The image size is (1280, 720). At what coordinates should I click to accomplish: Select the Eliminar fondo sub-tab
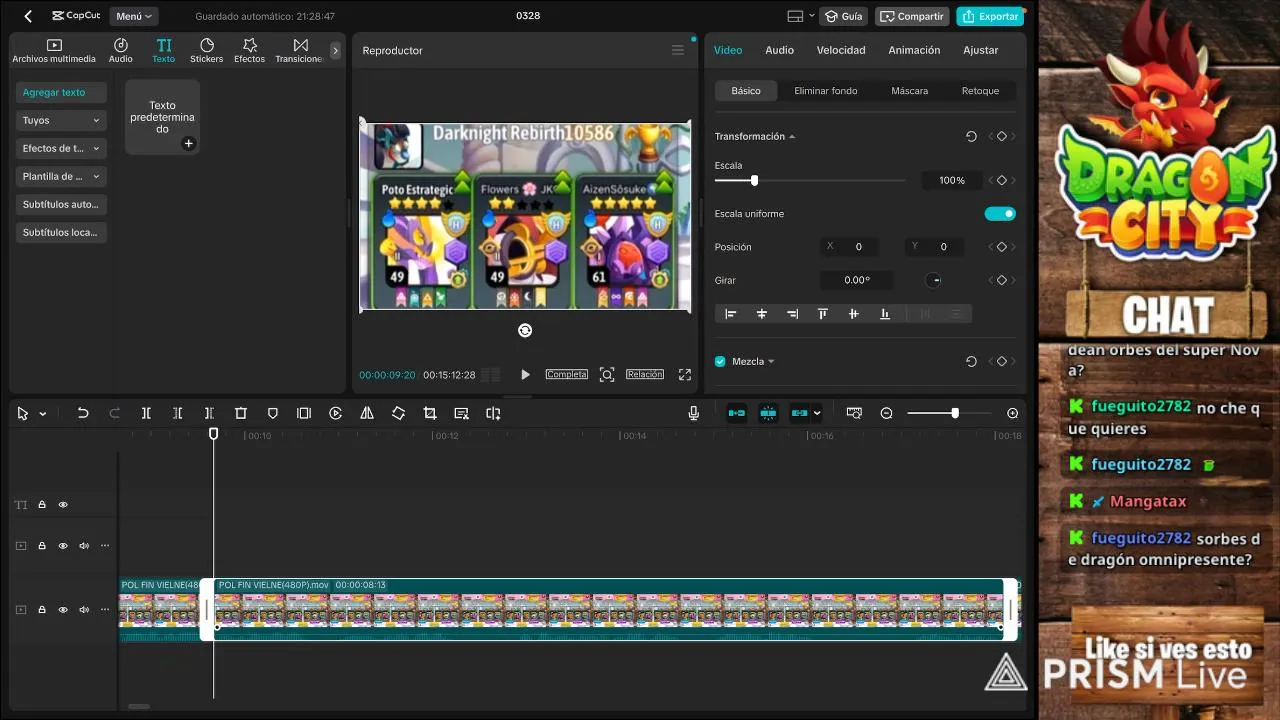(x=826, y=91)
